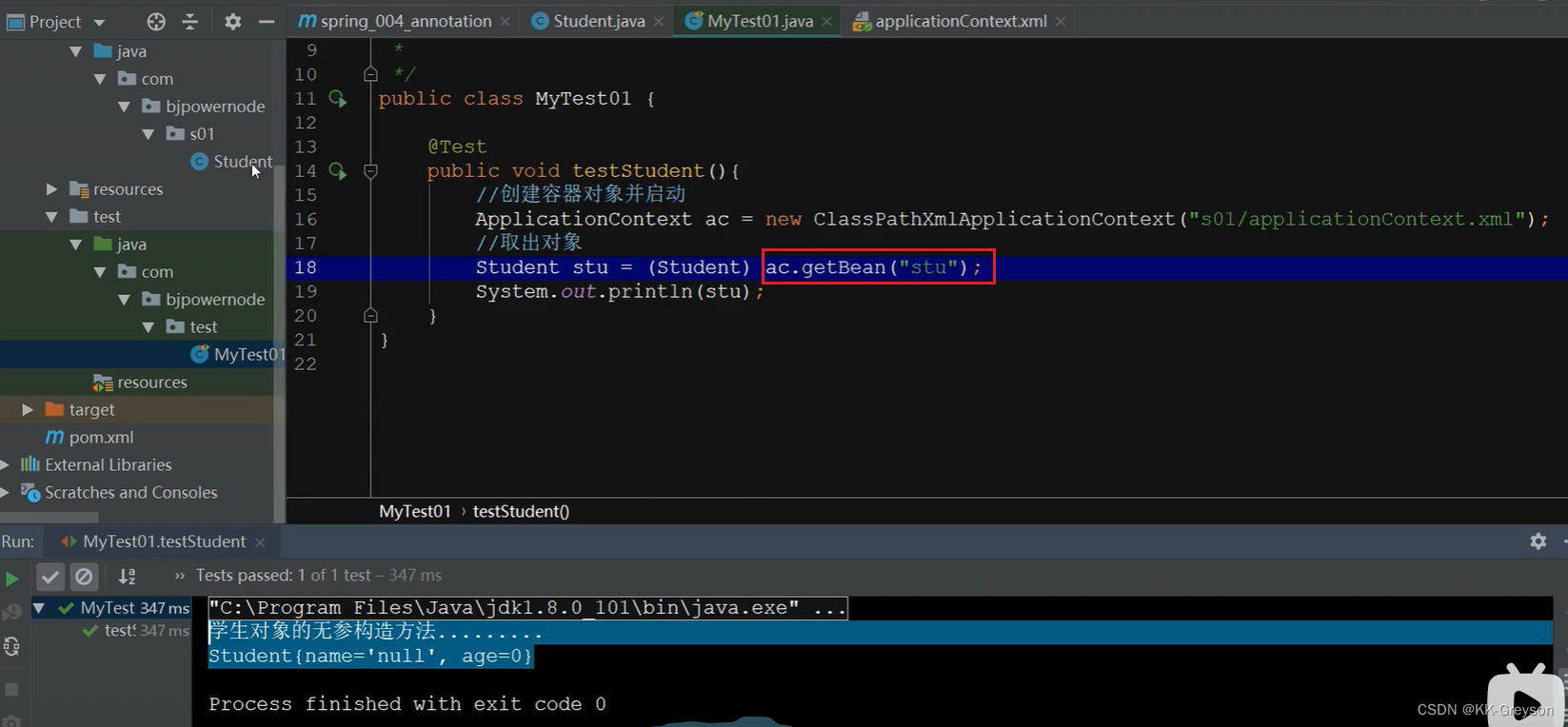The image size is (1568, 727).
Task: Select the MyTest 347 ms result row
Action: pyautogui.click(x=111, y=607)
